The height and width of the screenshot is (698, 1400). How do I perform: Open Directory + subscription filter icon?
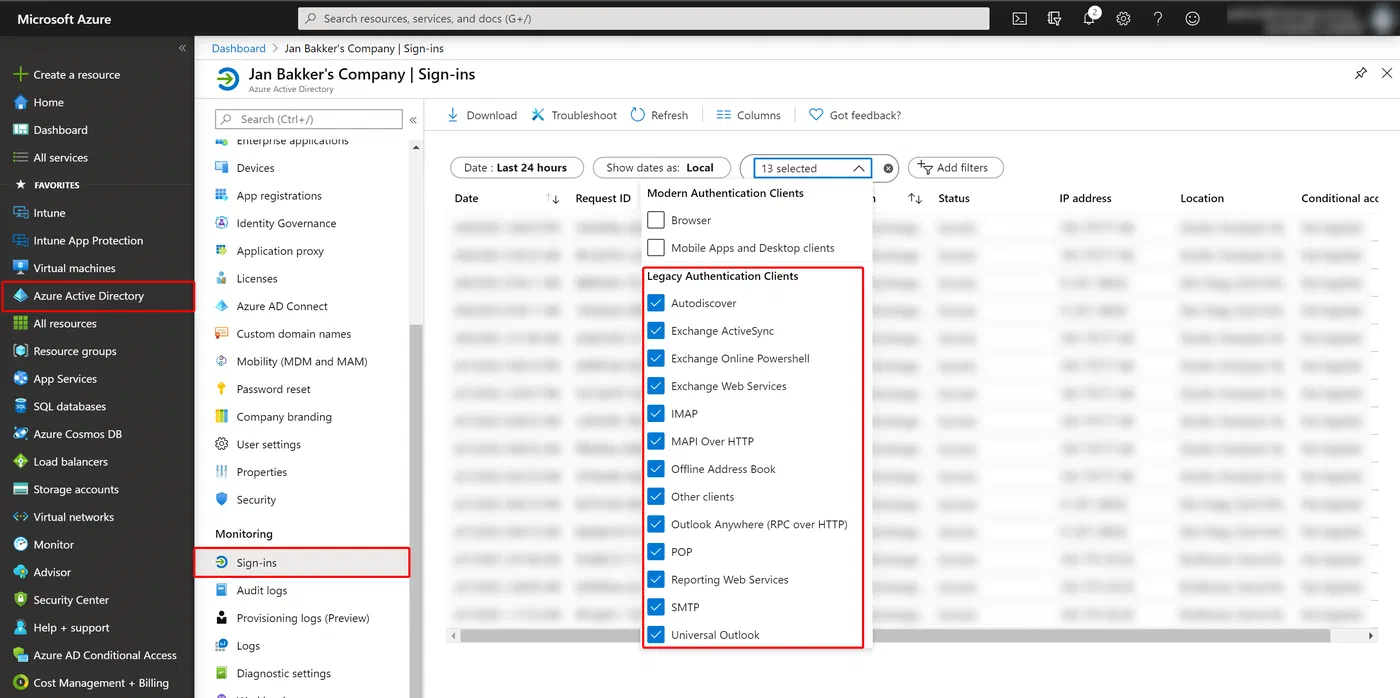point(1054,18)
